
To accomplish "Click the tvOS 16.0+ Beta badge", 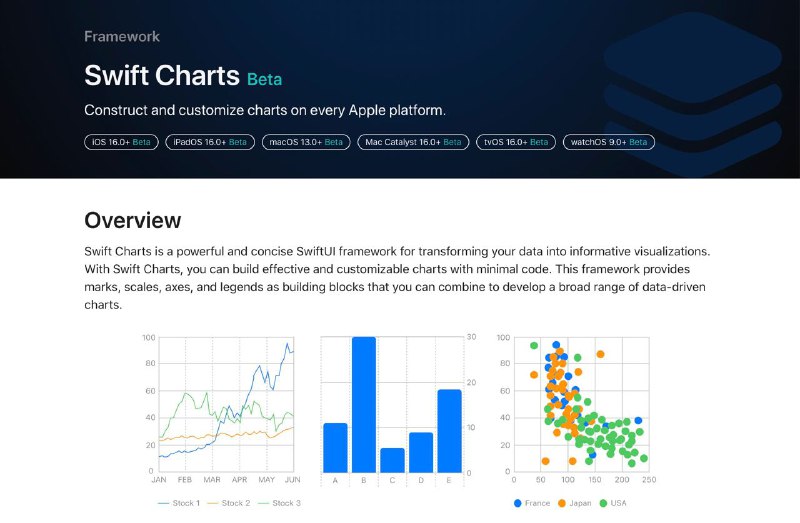I will coord(516,142).
